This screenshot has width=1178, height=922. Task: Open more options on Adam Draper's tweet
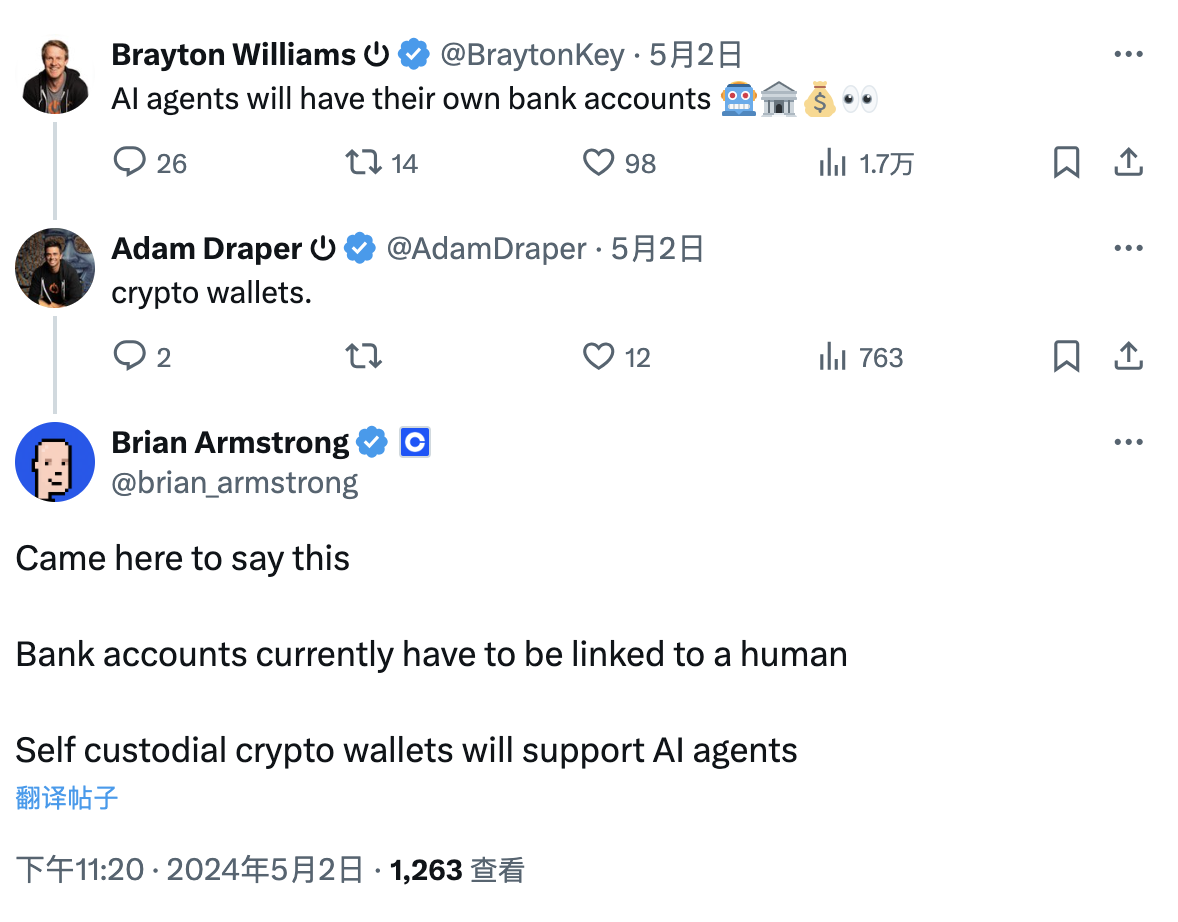point(1128,248)
